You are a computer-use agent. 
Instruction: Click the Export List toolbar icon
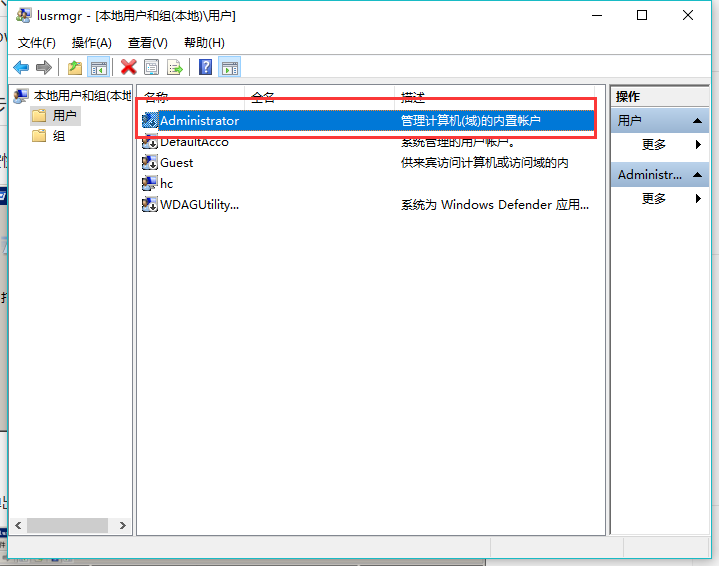pyautogui.click(x=175, y=67)
